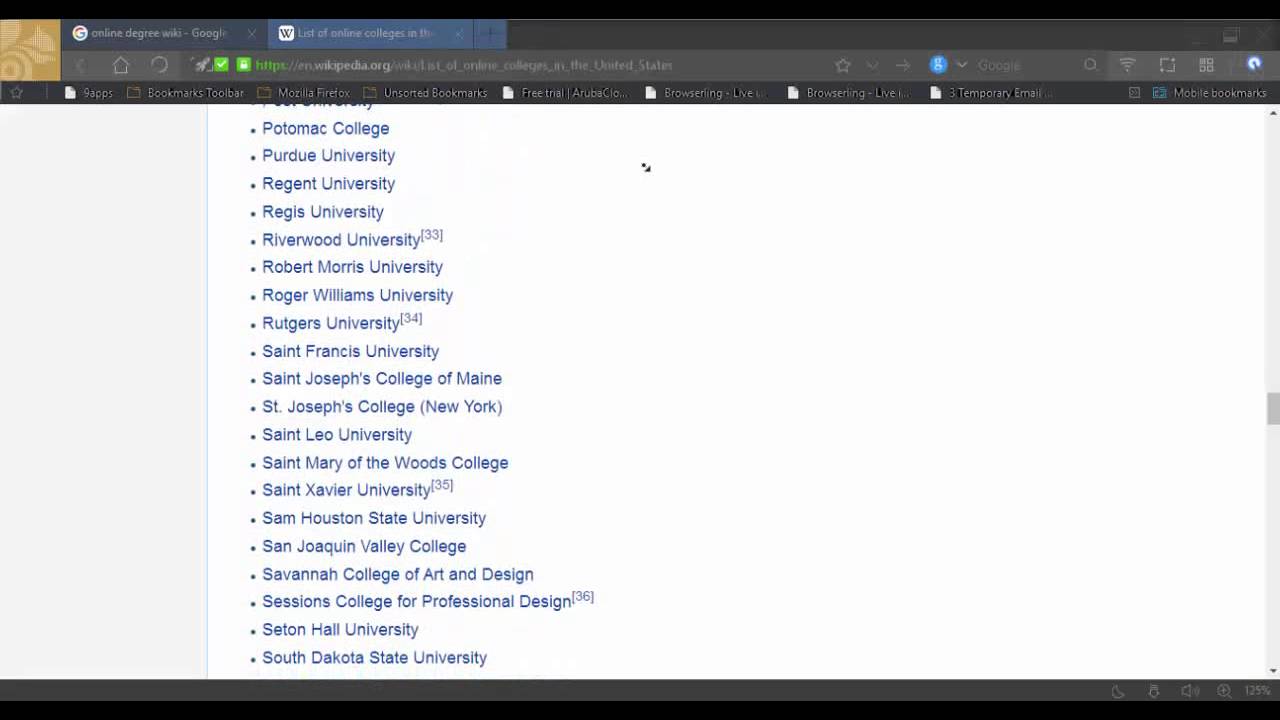Close the List of online colleges tab
Viewport: 1280px width, 720px height.
458,33
